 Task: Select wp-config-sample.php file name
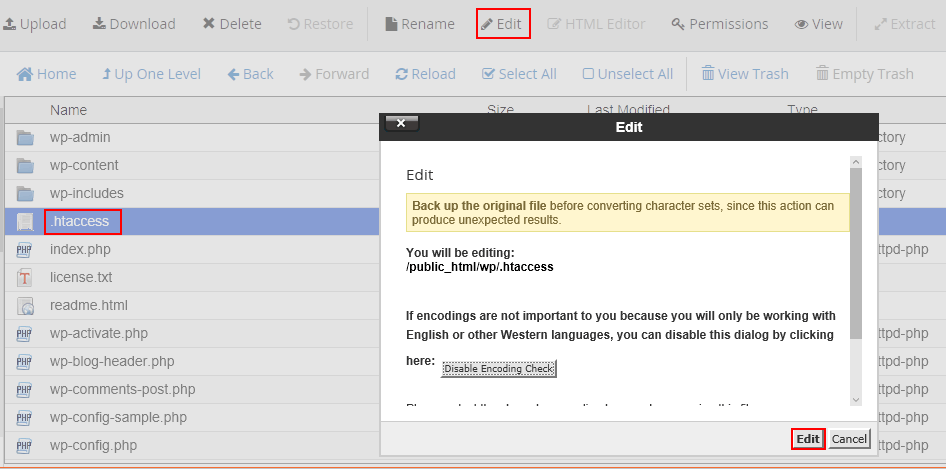[118, 417]
